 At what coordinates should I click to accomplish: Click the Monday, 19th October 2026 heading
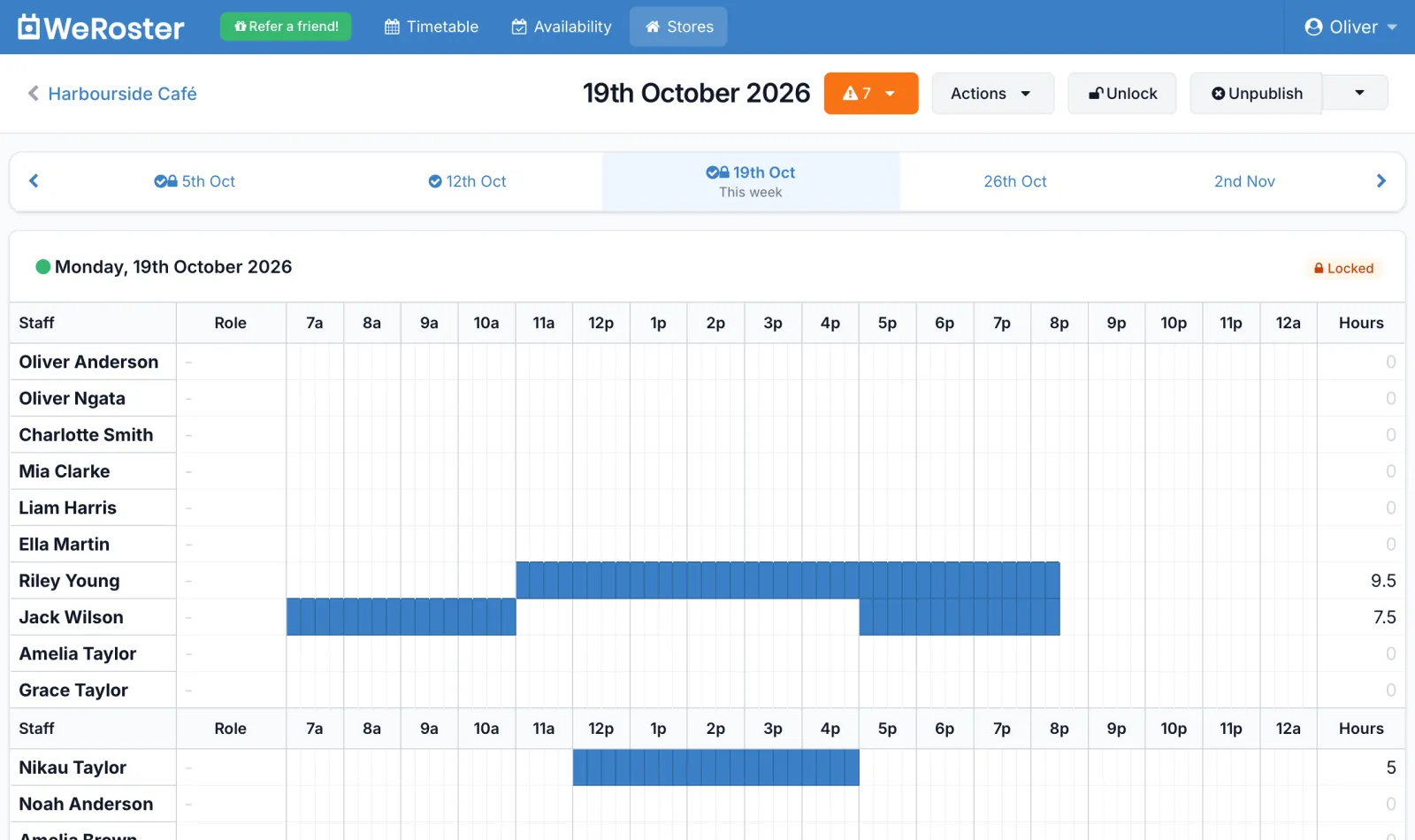pos(173,266)
